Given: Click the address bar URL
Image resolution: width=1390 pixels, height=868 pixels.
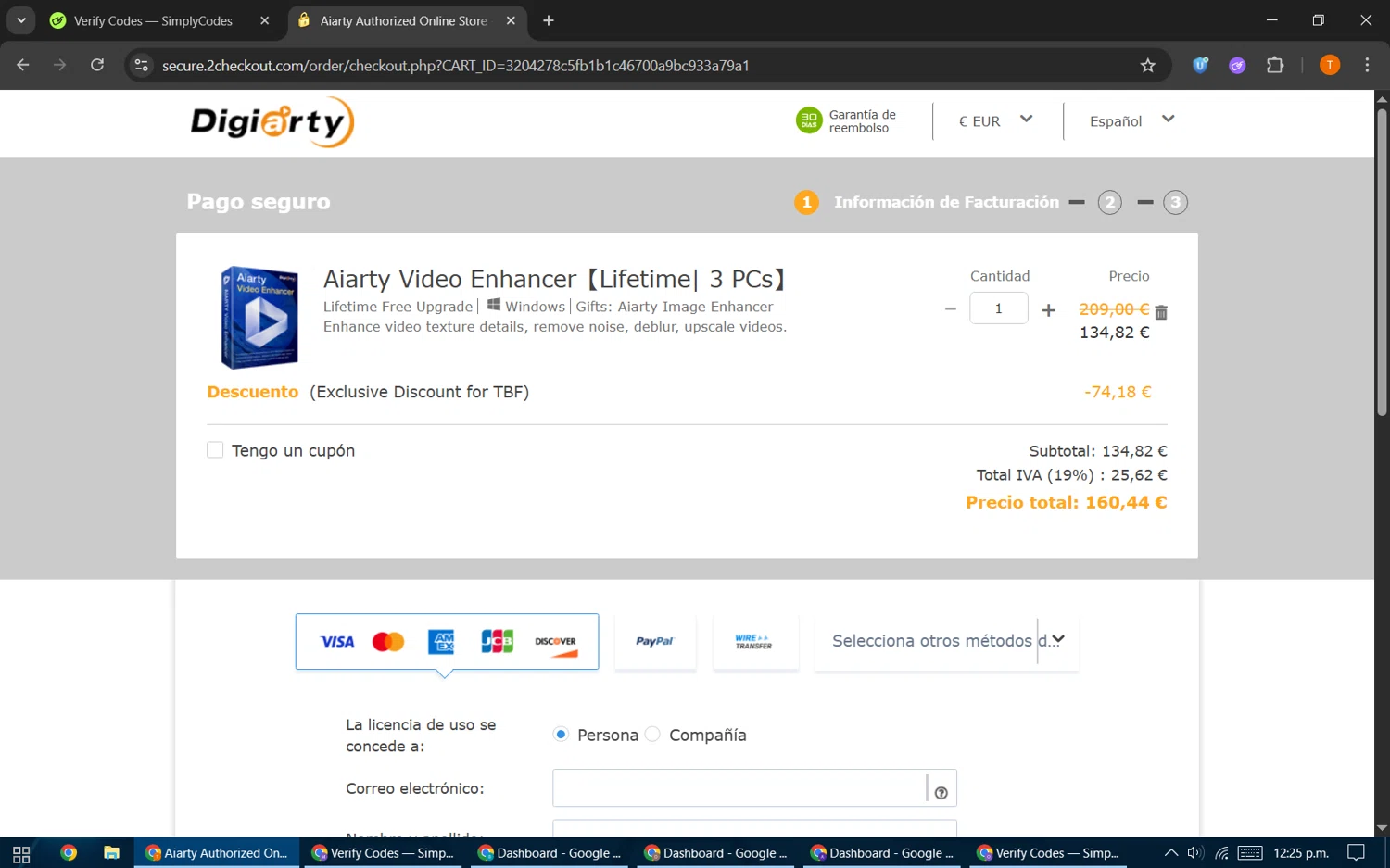Looking at the screenshot, I should click(x=455, y=66).
